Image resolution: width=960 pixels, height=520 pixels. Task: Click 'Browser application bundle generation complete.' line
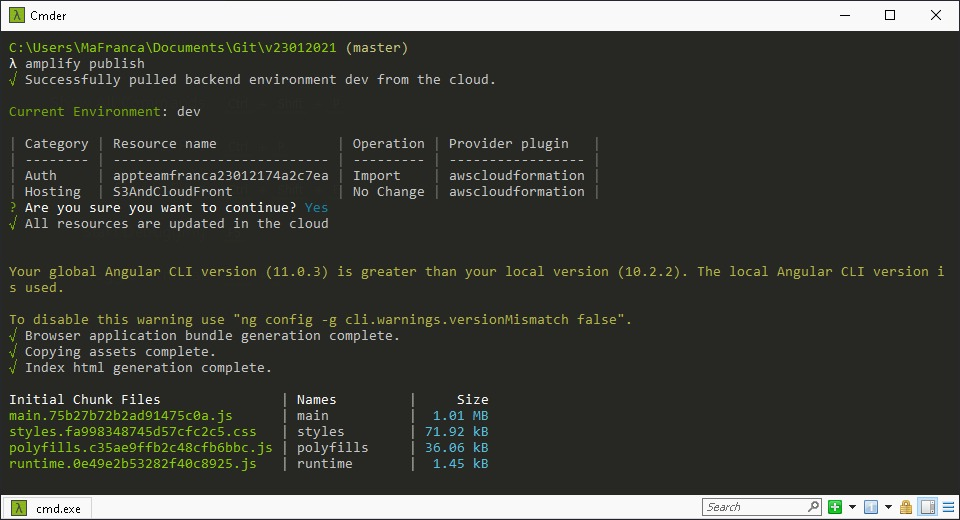[212, 336]
